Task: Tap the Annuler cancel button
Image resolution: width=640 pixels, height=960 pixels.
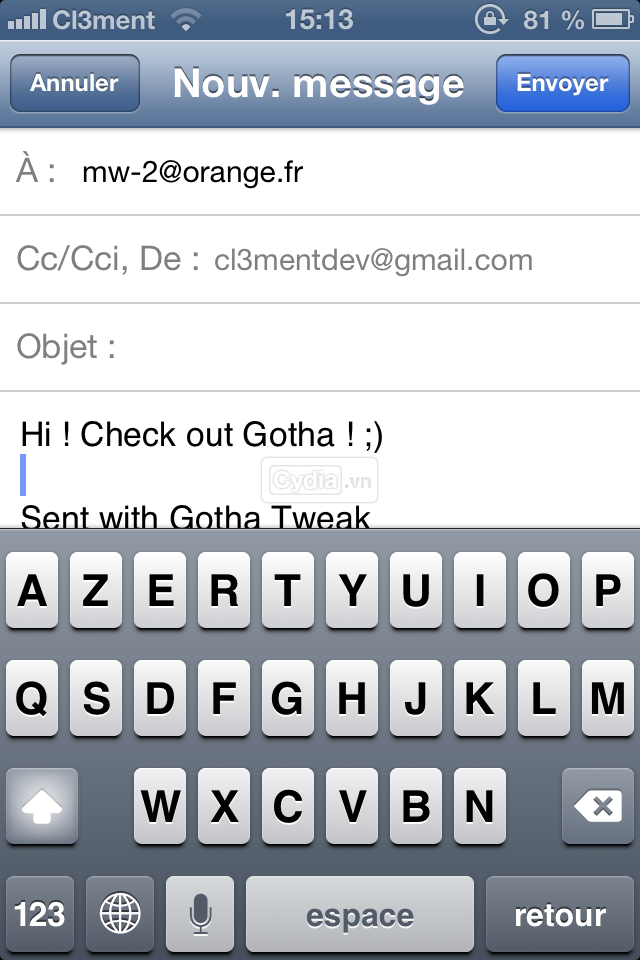Action: point(75,83)
